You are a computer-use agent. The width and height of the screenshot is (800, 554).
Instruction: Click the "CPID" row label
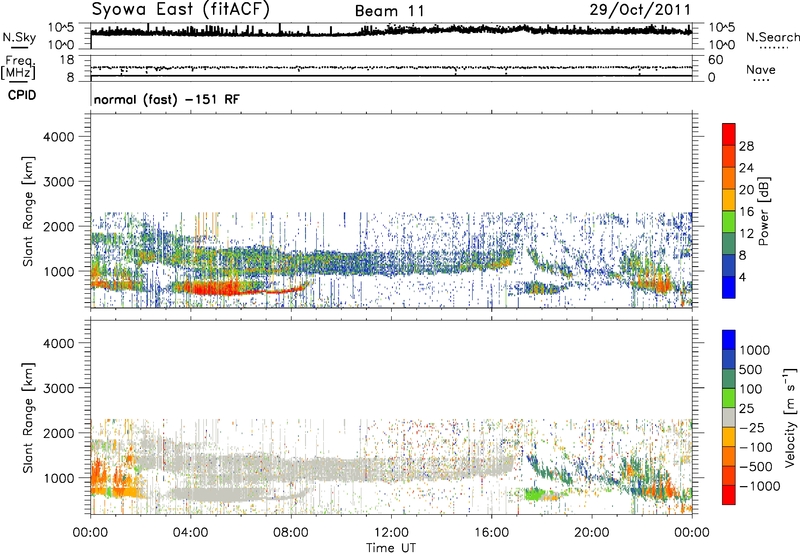tap(22, 95)
